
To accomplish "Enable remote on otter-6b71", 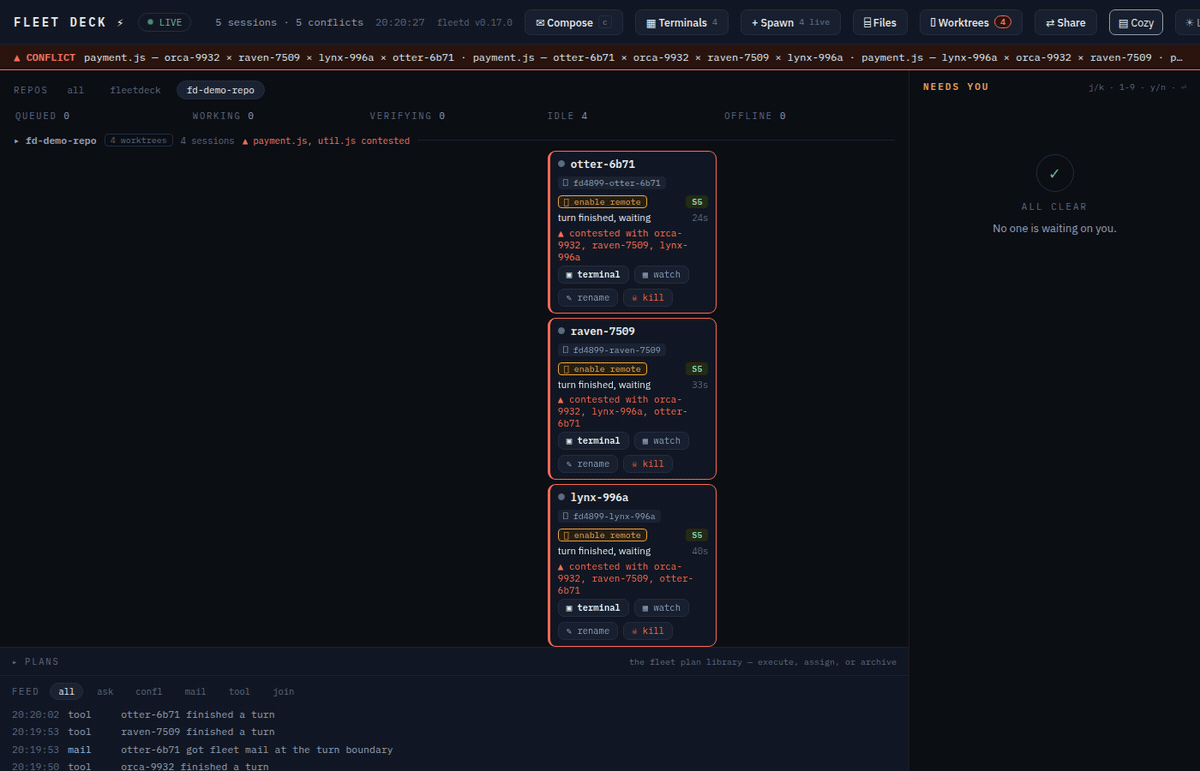I will [x=602, y=202].
